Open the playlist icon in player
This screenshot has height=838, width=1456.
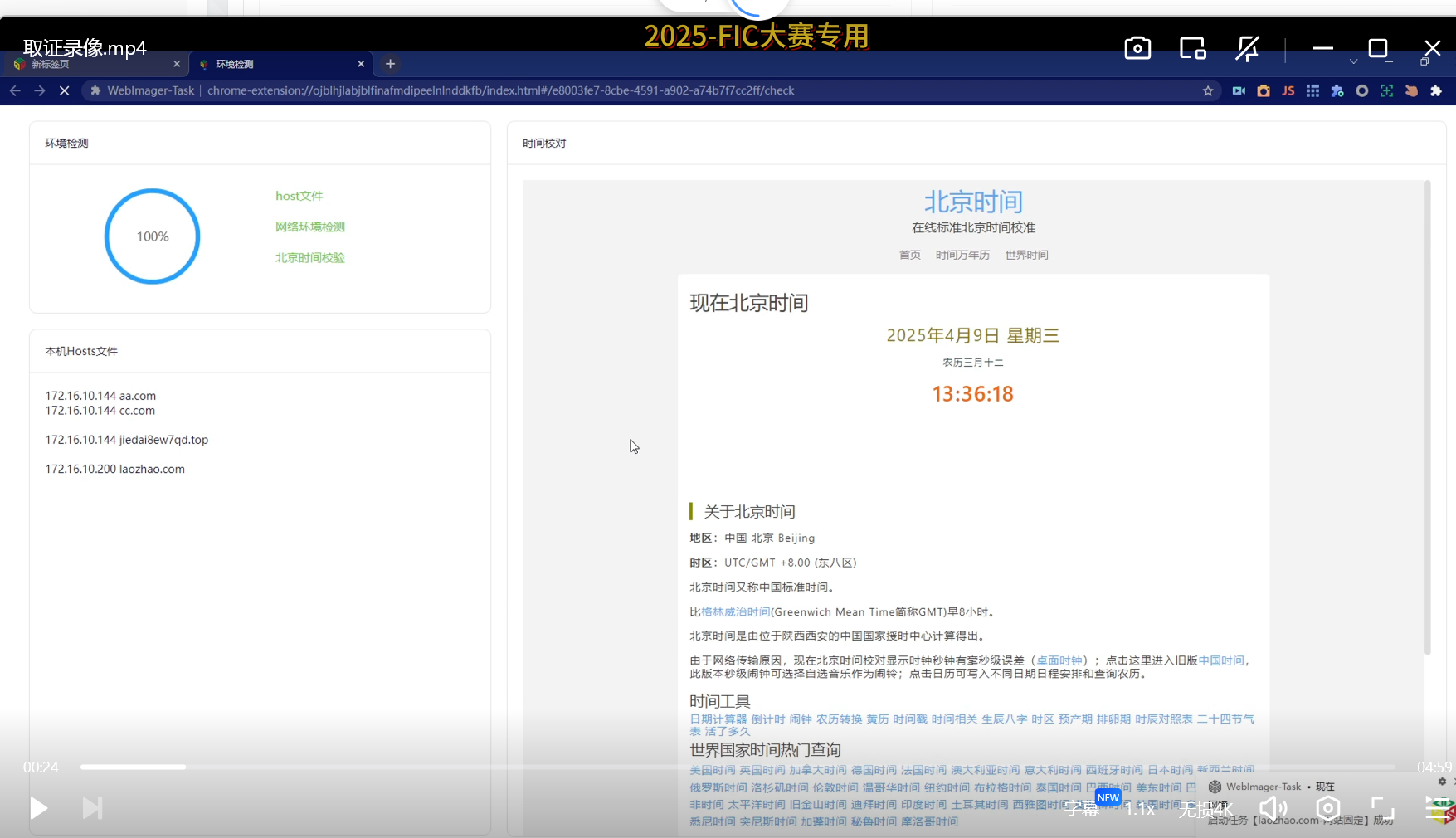tap(1439, 808)
